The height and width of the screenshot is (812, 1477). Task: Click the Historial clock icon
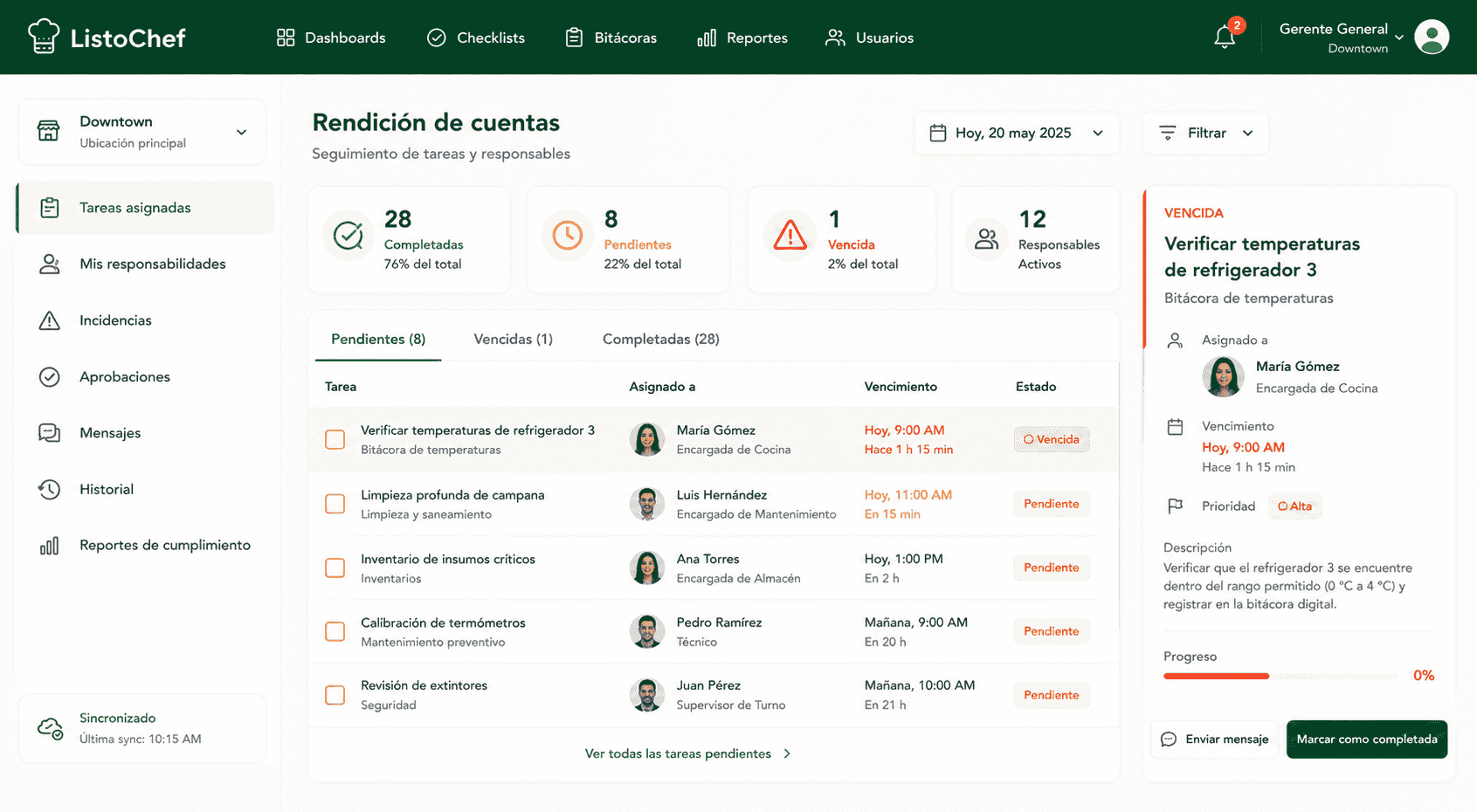click(50, 489)
